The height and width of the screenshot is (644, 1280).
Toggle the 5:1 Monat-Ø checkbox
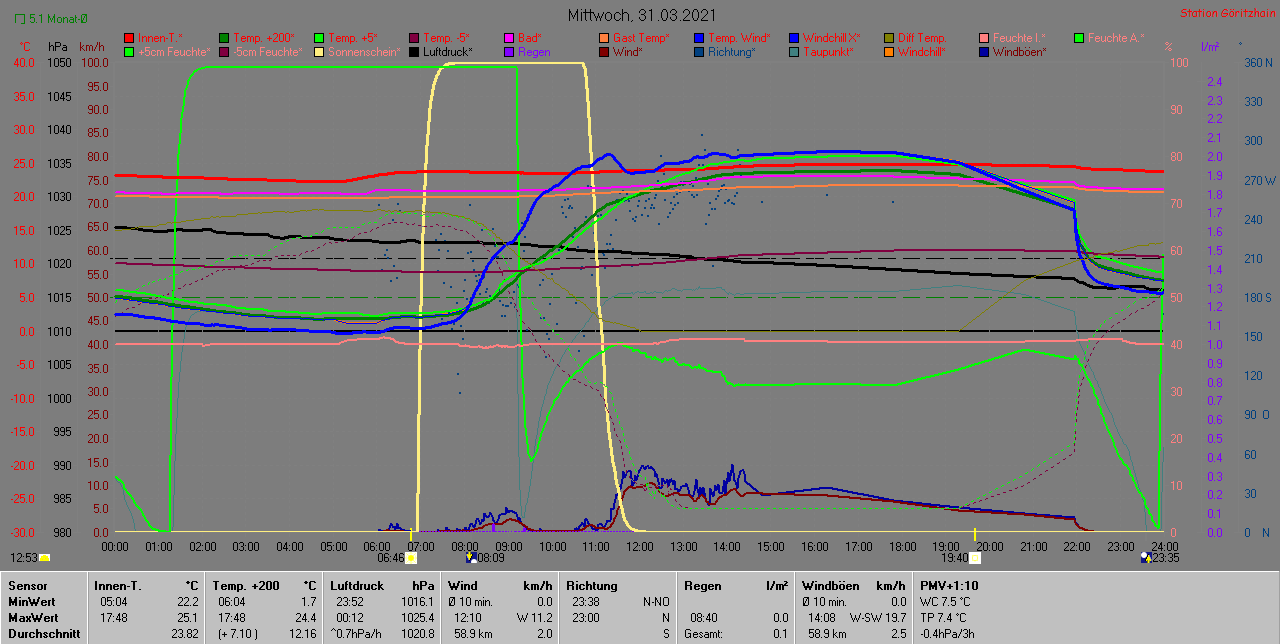(21, 18)
